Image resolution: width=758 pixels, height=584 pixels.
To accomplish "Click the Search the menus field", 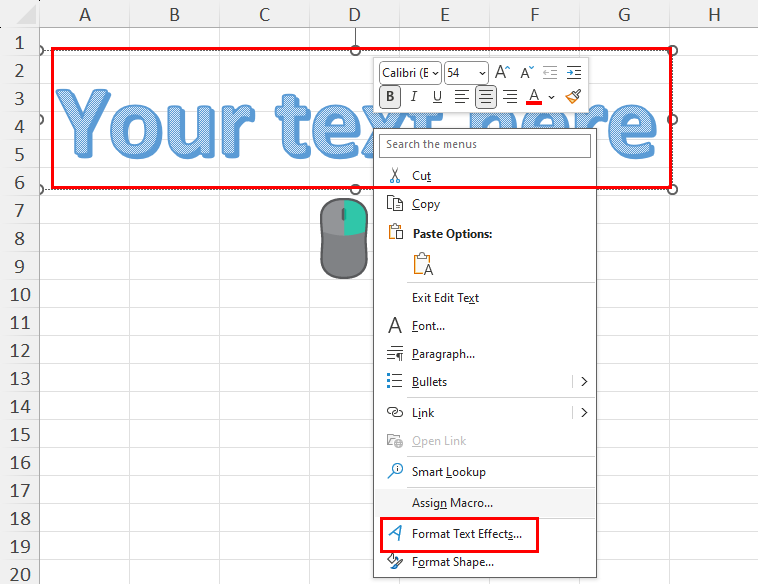I will [x=484, y=145].
